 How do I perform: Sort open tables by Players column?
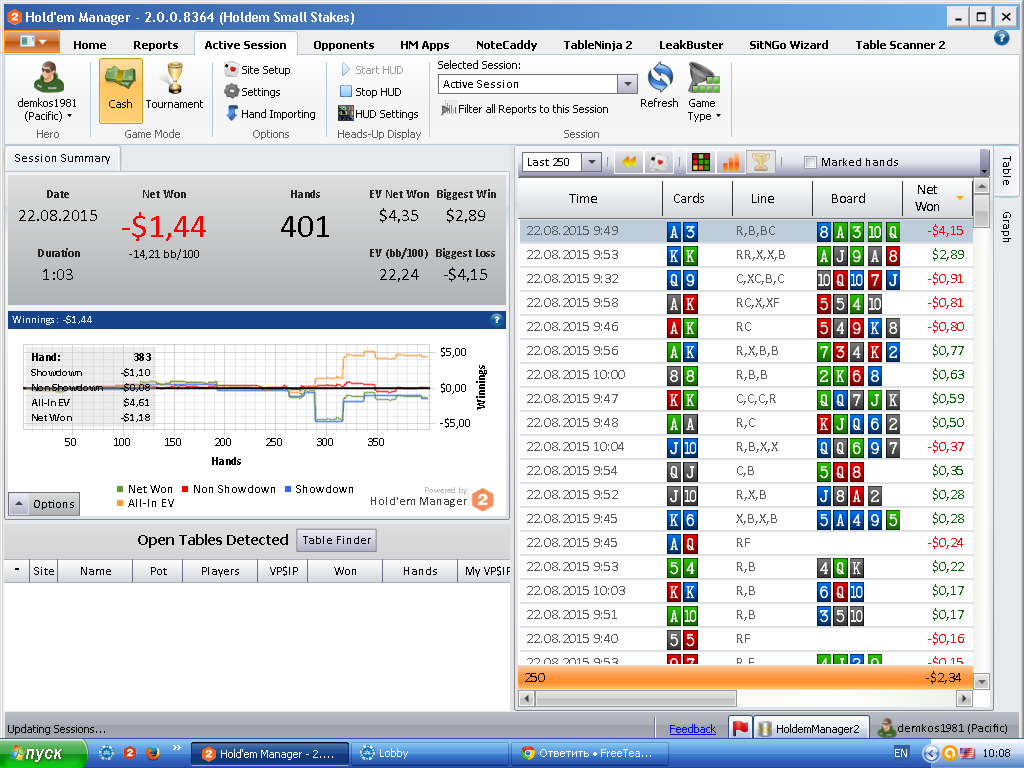pos(220,571)
